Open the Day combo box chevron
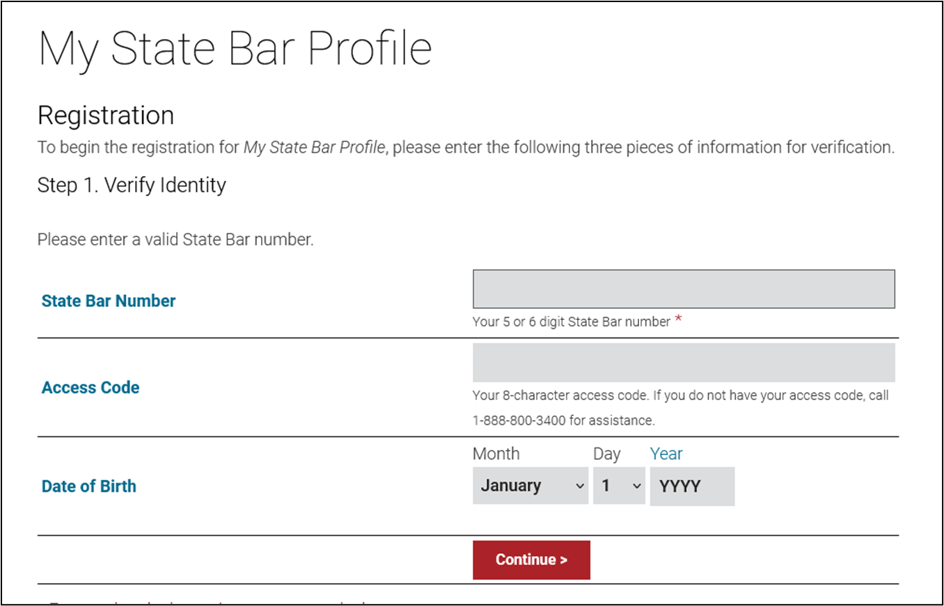944x606 pixels. [x=635, y=486]
